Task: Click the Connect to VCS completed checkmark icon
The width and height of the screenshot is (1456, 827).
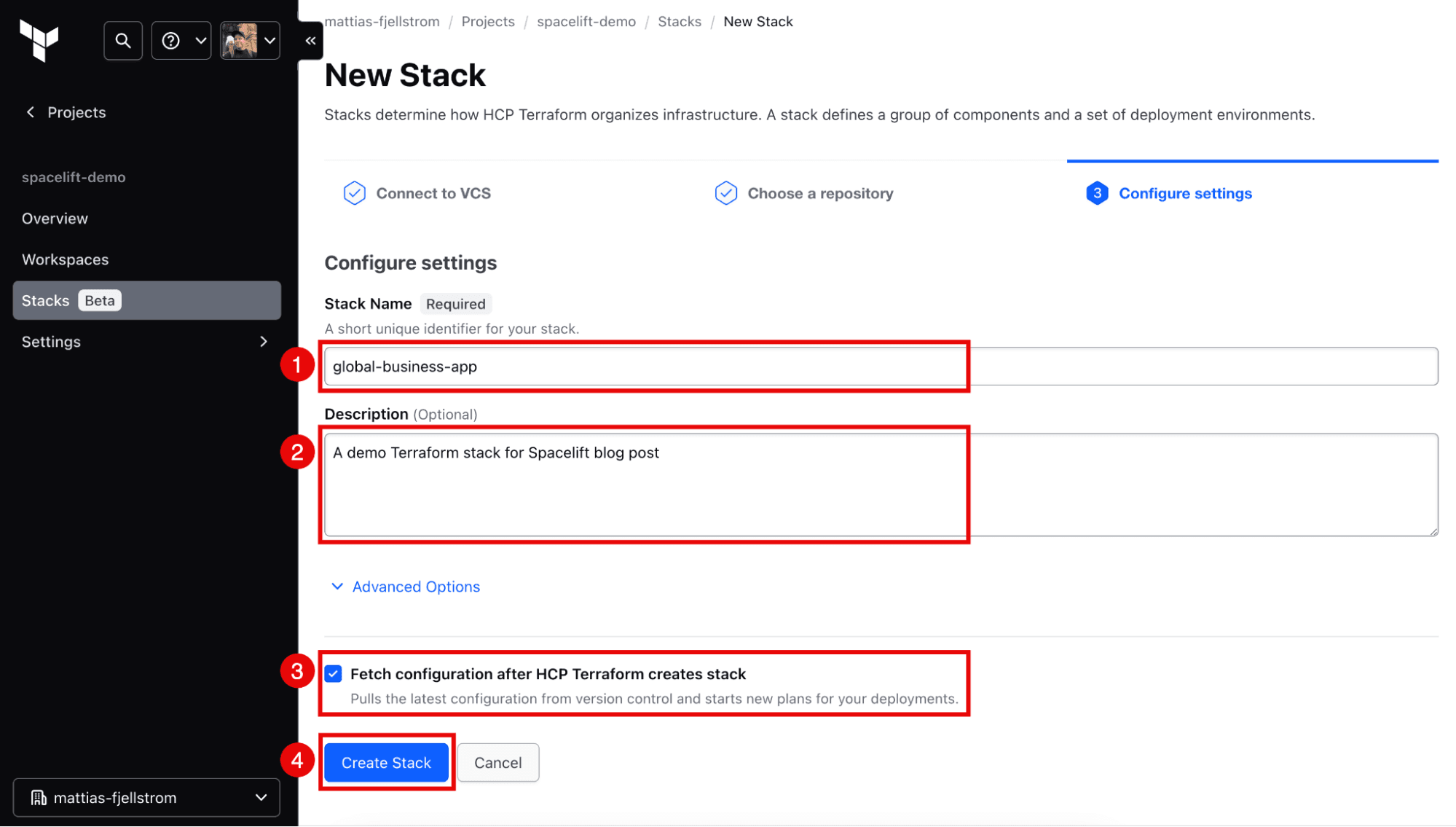Action: [x=354, y=192]
